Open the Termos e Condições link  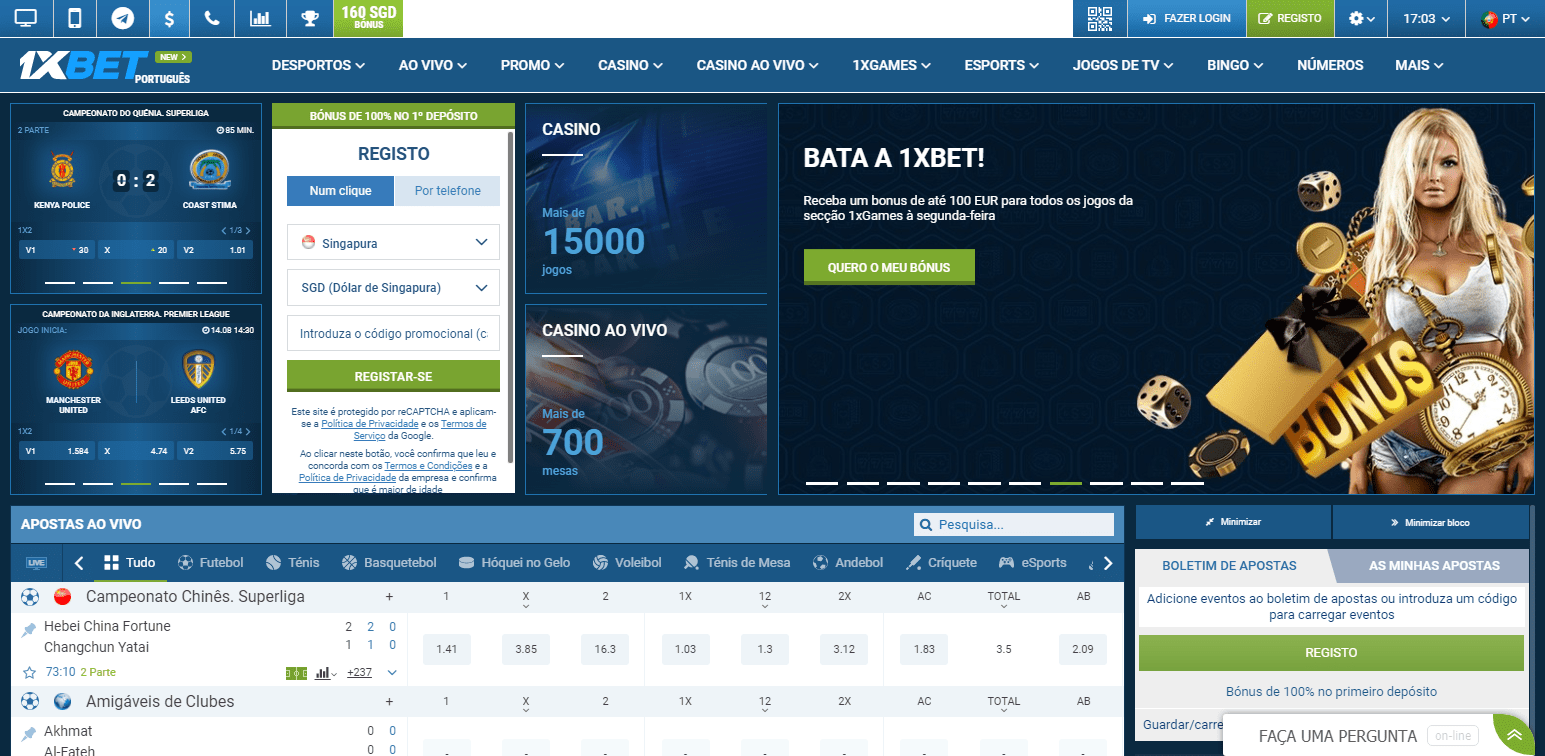click(x=428, y=466)
